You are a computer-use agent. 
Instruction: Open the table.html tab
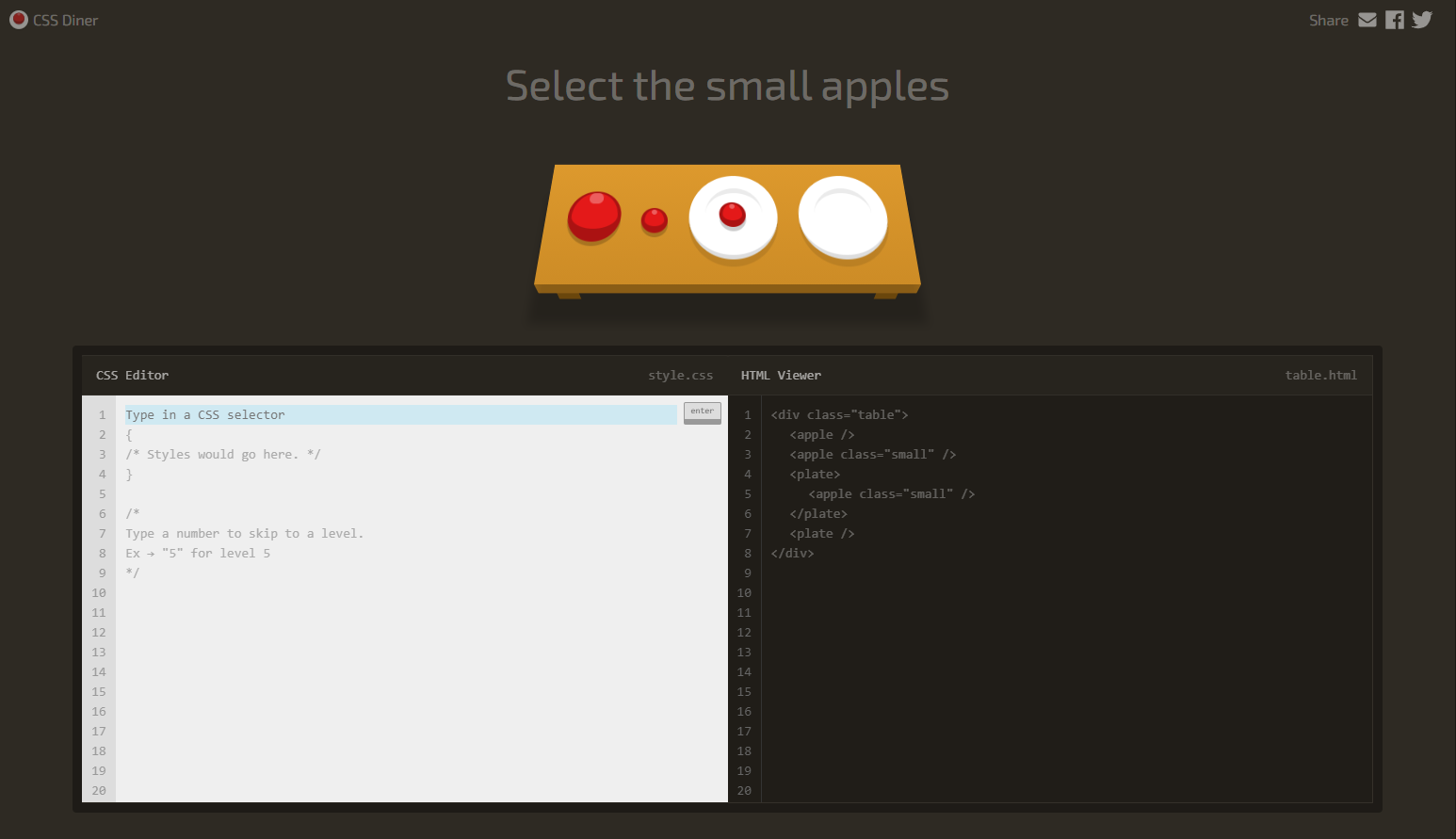tap(1321, 375)
